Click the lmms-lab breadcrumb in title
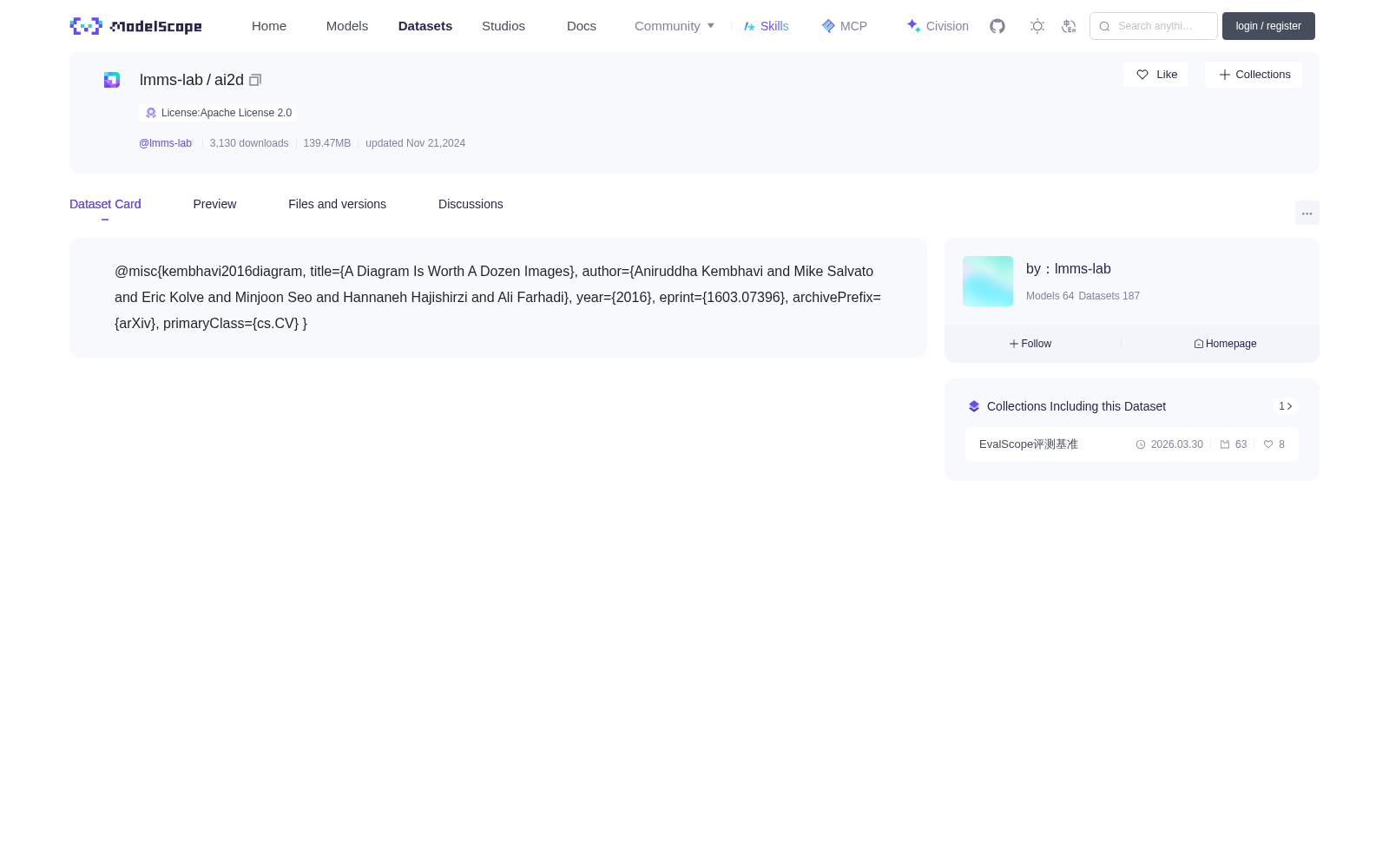This screenshot has height=868, width=1389. (x=171, y=80)
